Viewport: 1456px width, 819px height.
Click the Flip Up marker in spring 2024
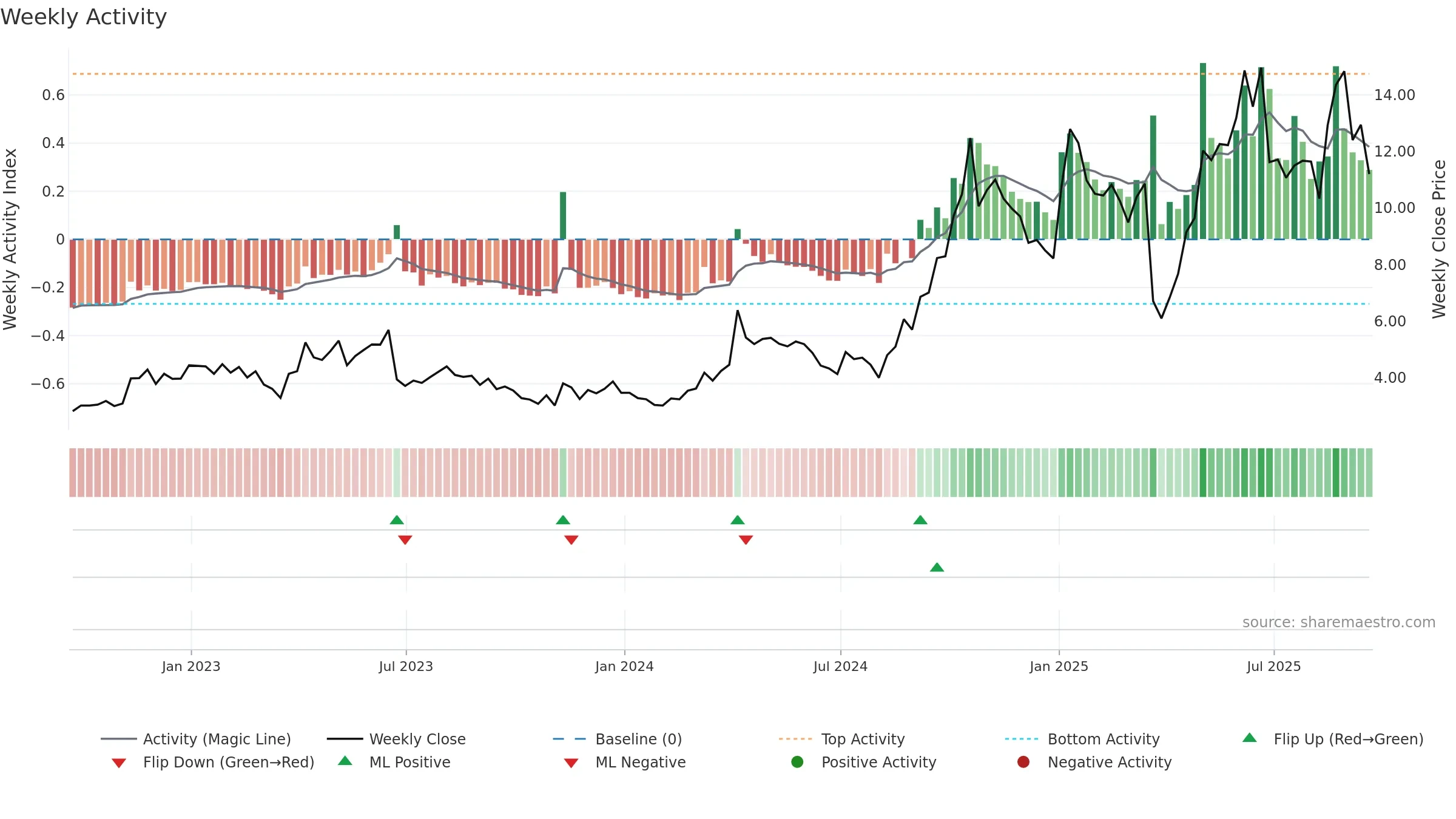pos(738,520)
